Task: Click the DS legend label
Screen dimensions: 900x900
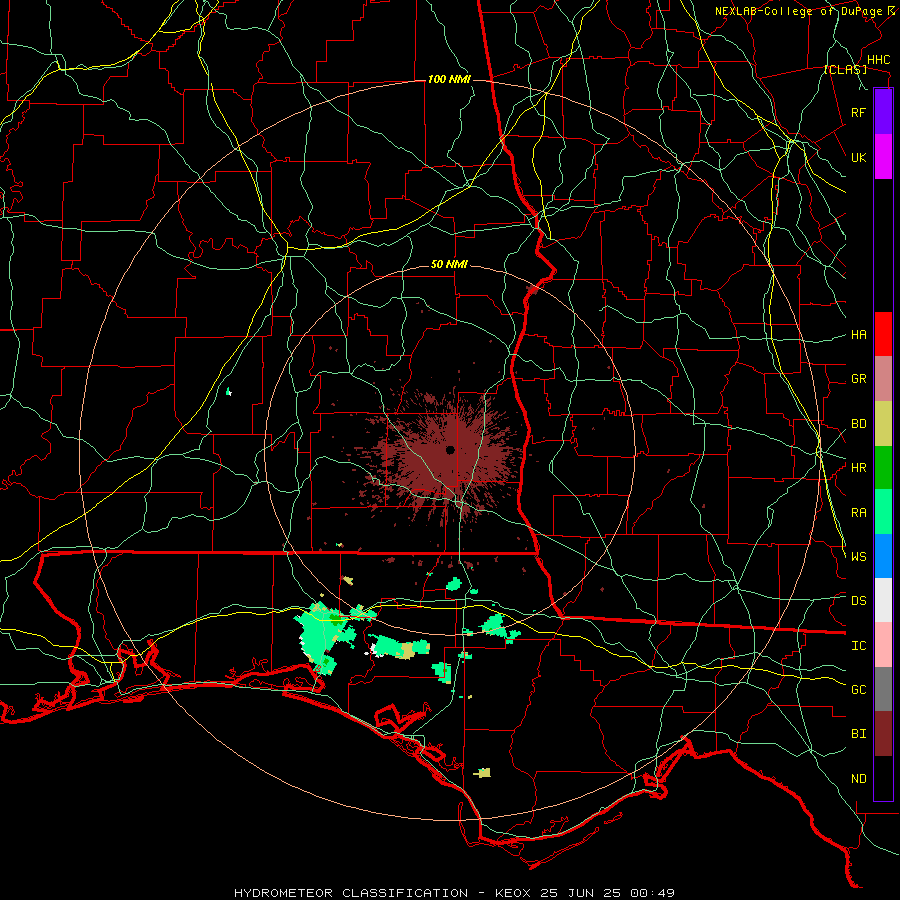Action: 858,600
